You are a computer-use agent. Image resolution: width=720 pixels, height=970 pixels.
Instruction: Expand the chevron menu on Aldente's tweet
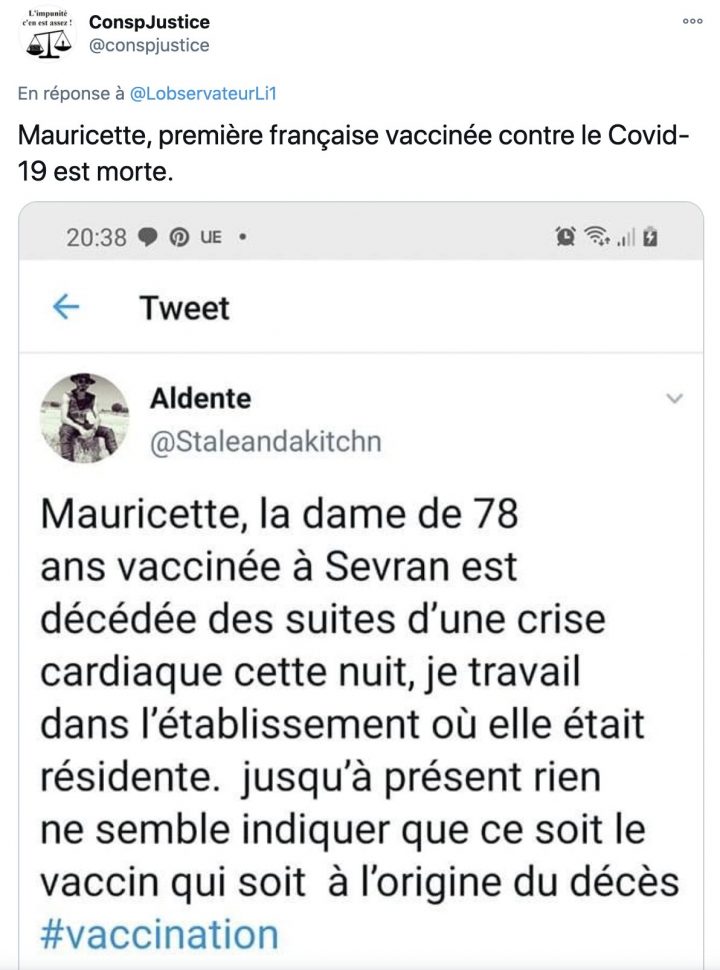[x=674, y=399]
